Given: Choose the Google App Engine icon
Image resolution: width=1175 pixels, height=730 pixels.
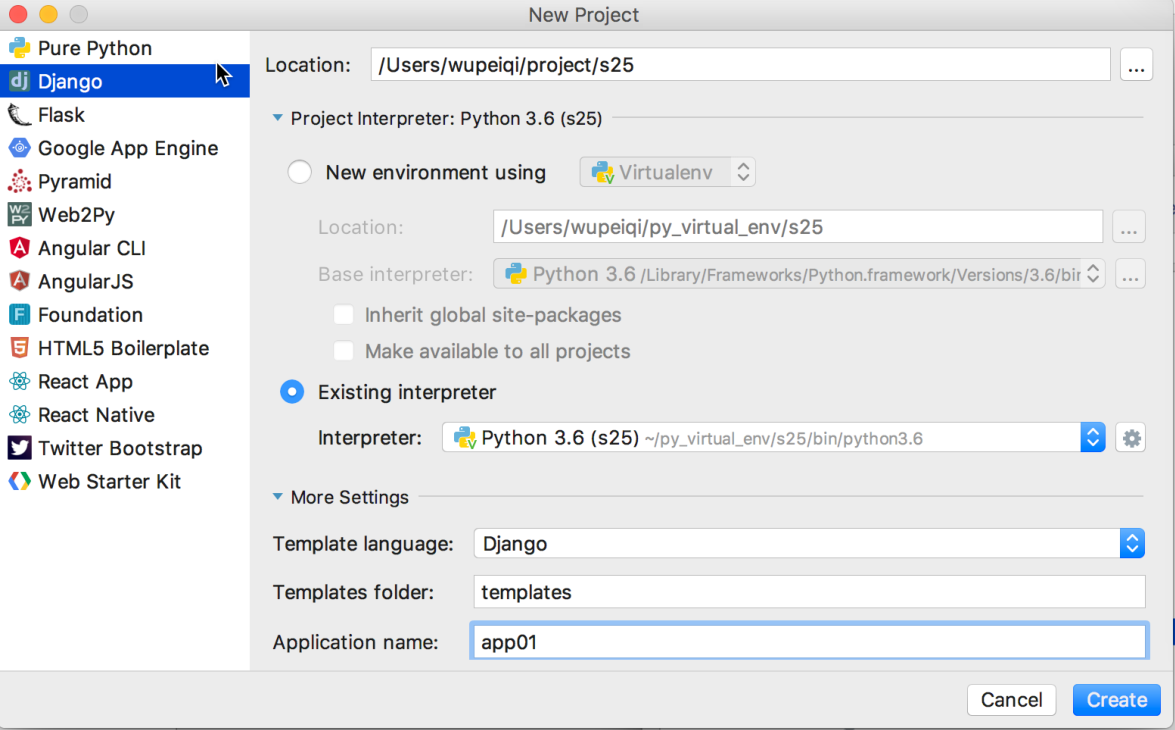Looking at the screenshot, I should (x=19, y=148).
